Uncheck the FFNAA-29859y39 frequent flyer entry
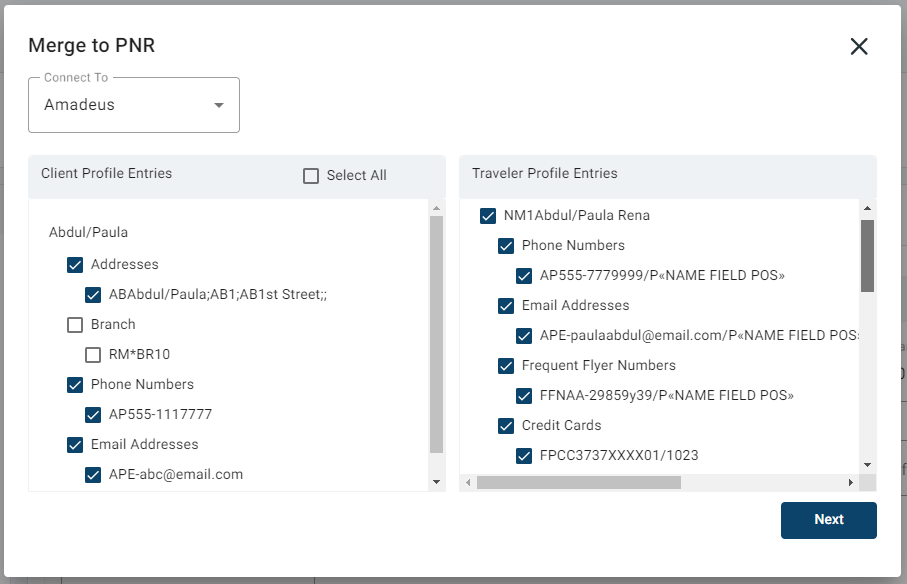Image resolution: width=907 pixels, height=584 pixels. click(x=524, y=395)
